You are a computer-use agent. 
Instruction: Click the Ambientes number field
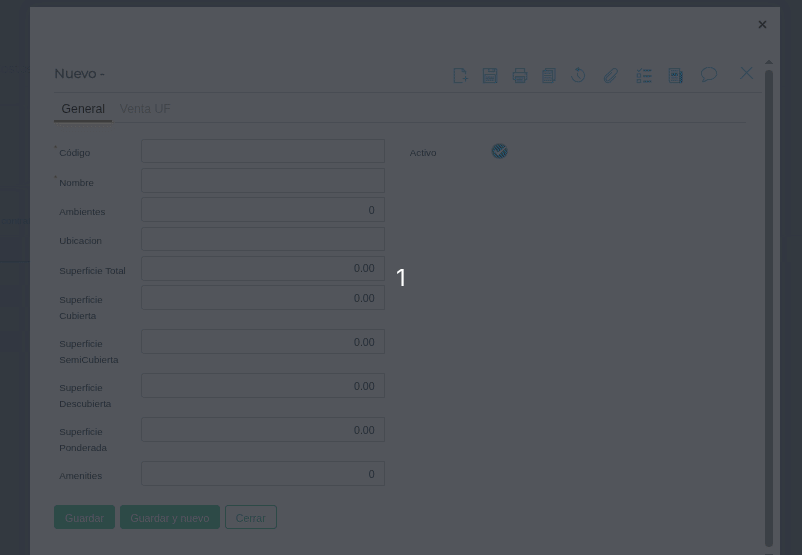(x=263, y=210)
